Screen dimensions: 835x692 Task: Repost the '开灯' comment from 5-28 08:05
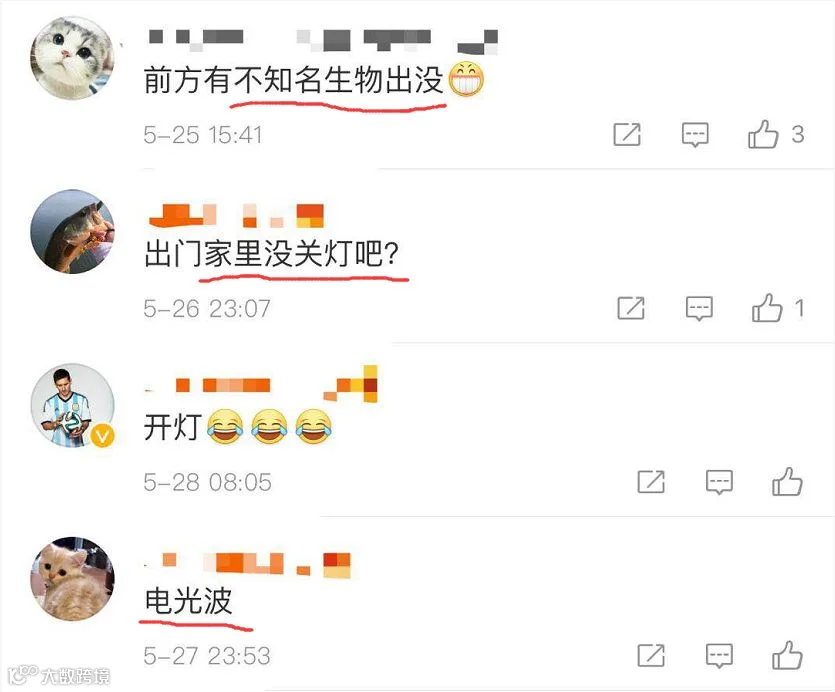click(x=651, y=482)
